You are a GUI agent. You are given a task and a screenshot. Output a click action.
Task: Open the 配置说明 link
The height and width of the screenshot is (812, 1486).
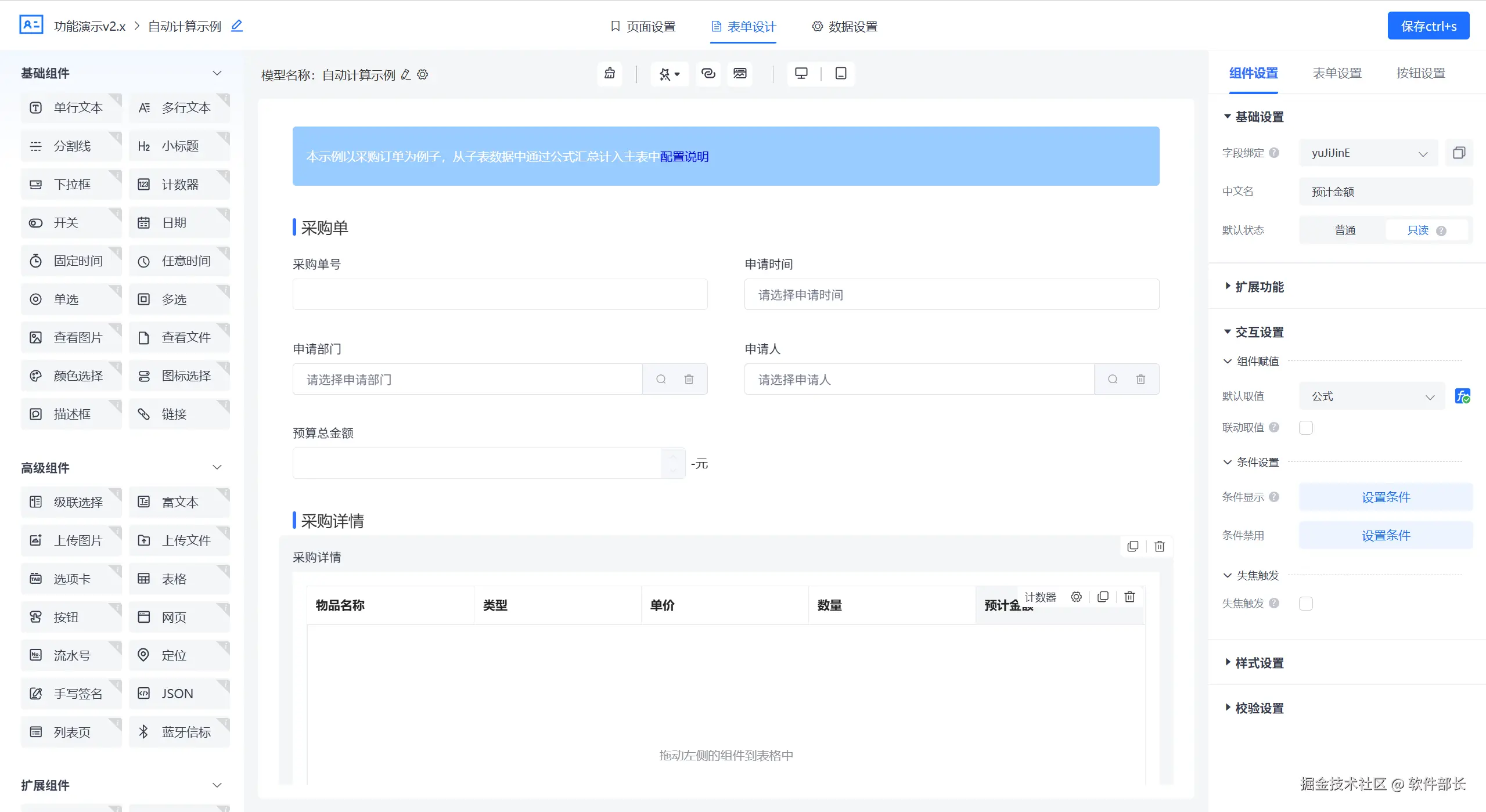(684, 157)
